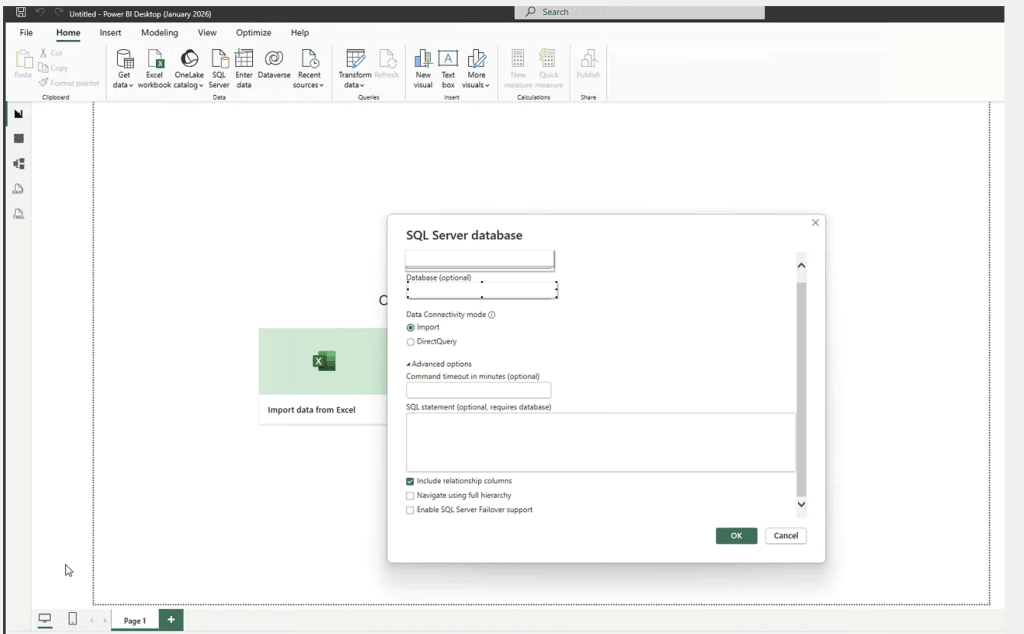The width and height of the screenshot is (1024, 634).
Task: Click the Dataverse icon
Action: pyautogui.click(x=274, y=64)
